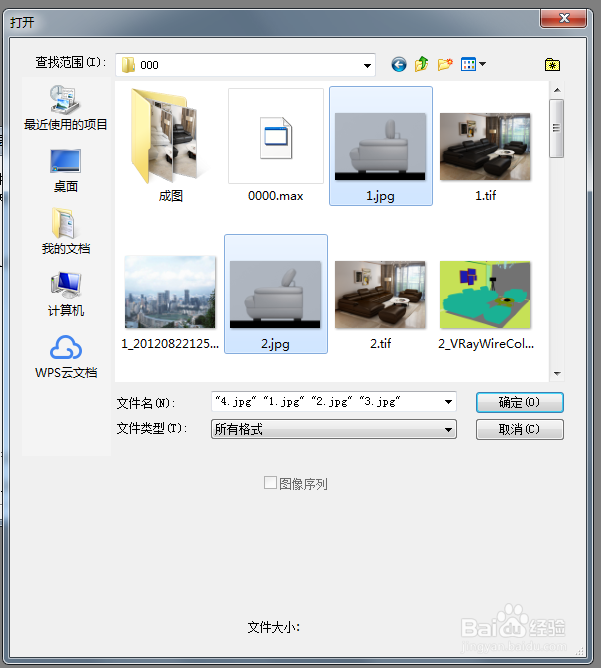Image resolution: width=601 pixels, height=668 pixels.
Task: Expand the 查找范围 folder dropdown
Action: (367, 65)
